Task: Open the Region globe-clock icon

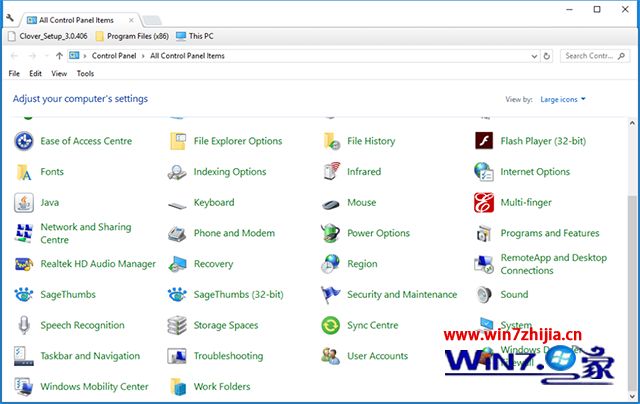Action: [x=331, y=264]
